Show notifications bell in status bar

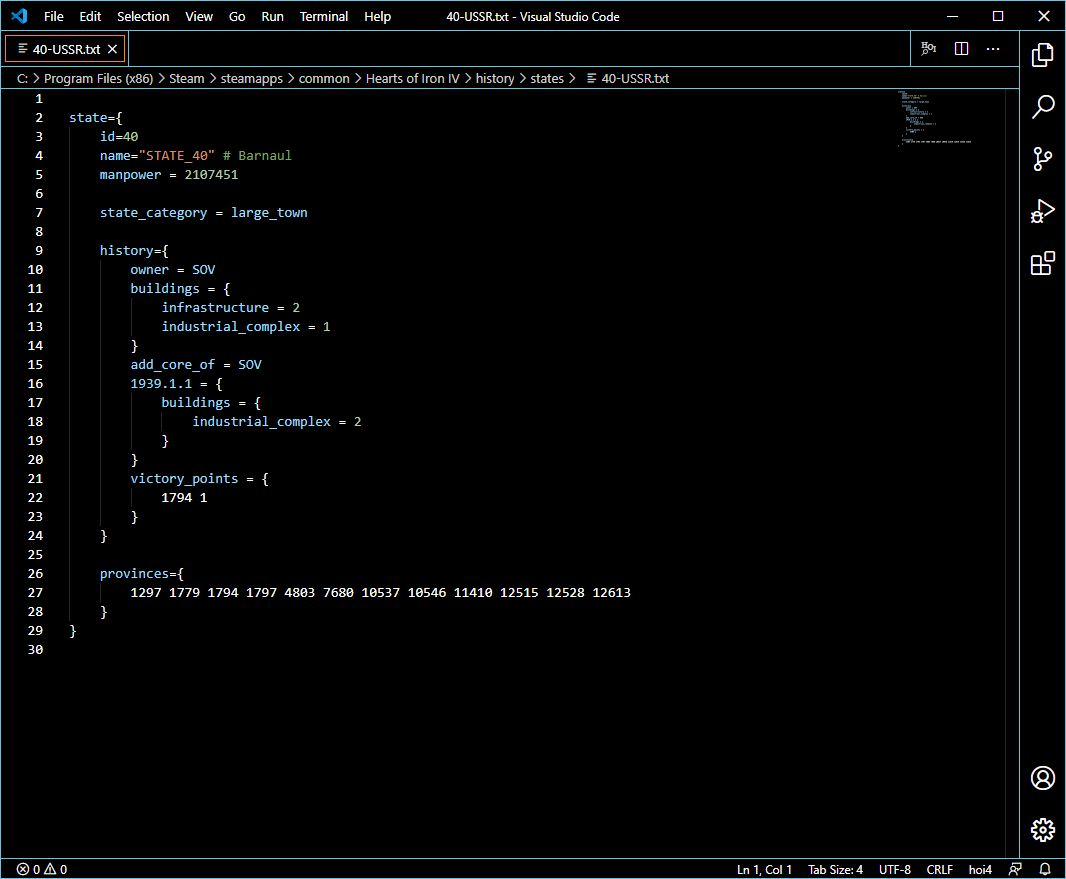(x=1045, y=869)
